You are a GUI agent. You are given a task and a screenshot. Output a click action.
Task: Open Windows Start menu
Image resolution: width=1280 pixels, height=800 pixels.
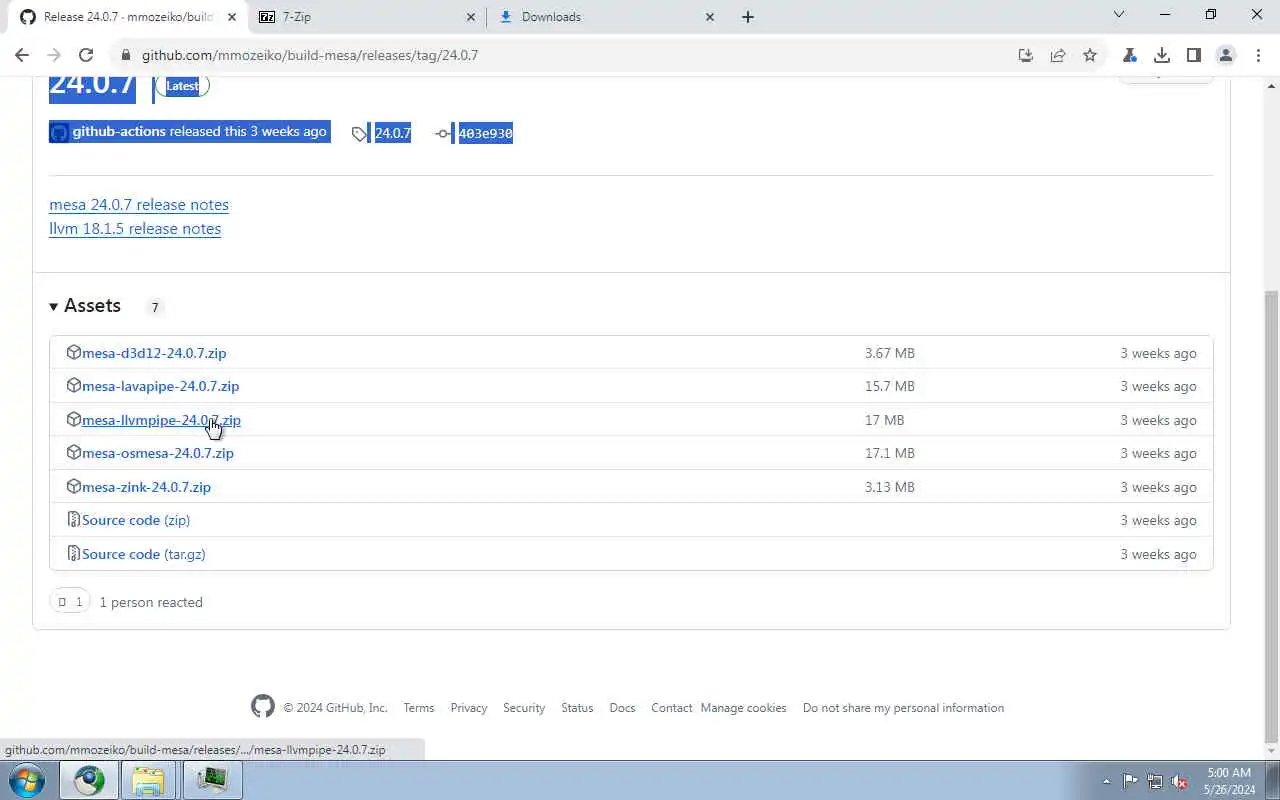coord(27,780)
